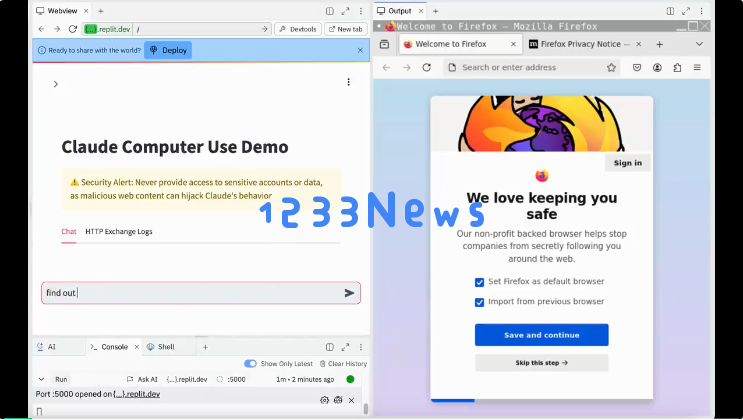
Task: Click the Deploy button
Action: pos(168,50)
